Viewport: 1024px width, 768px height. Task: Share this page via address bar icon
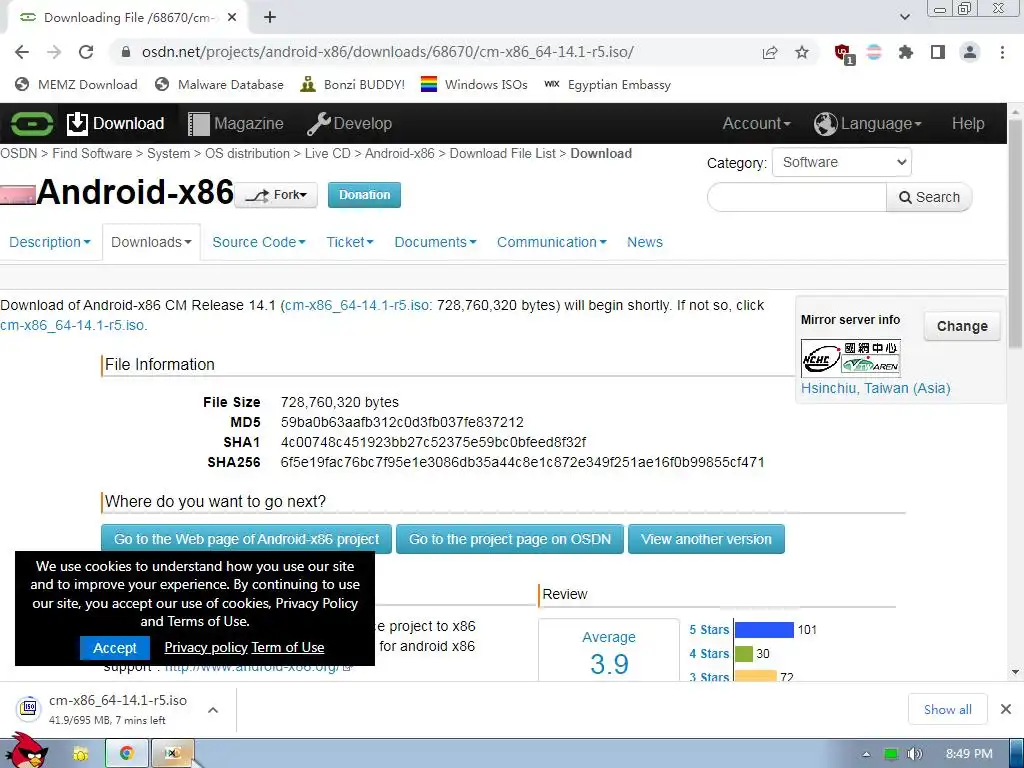pos(770,53)
